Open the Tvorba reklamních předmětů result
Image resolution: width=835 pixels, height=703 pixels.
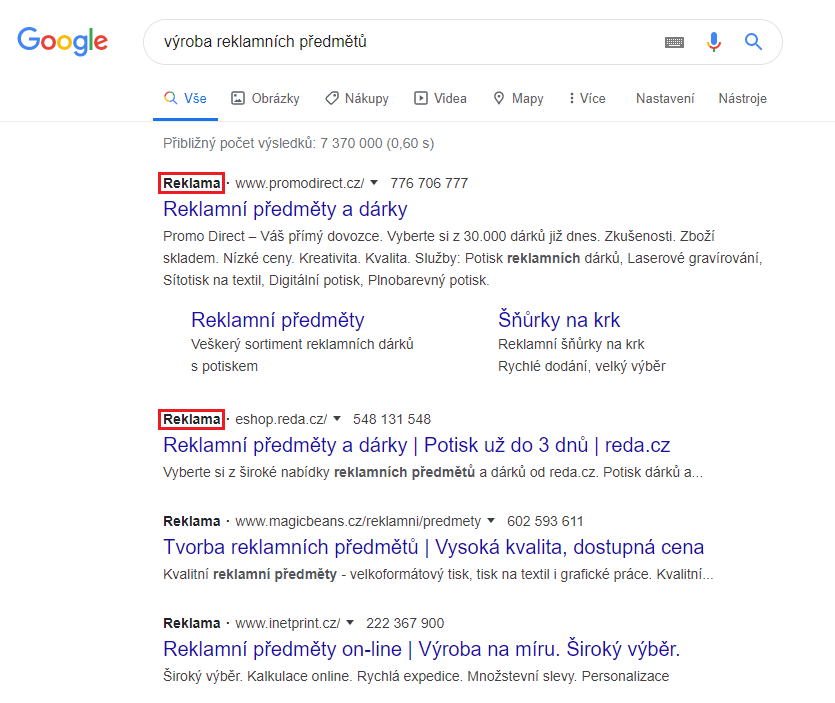click(x=433, y=547)
